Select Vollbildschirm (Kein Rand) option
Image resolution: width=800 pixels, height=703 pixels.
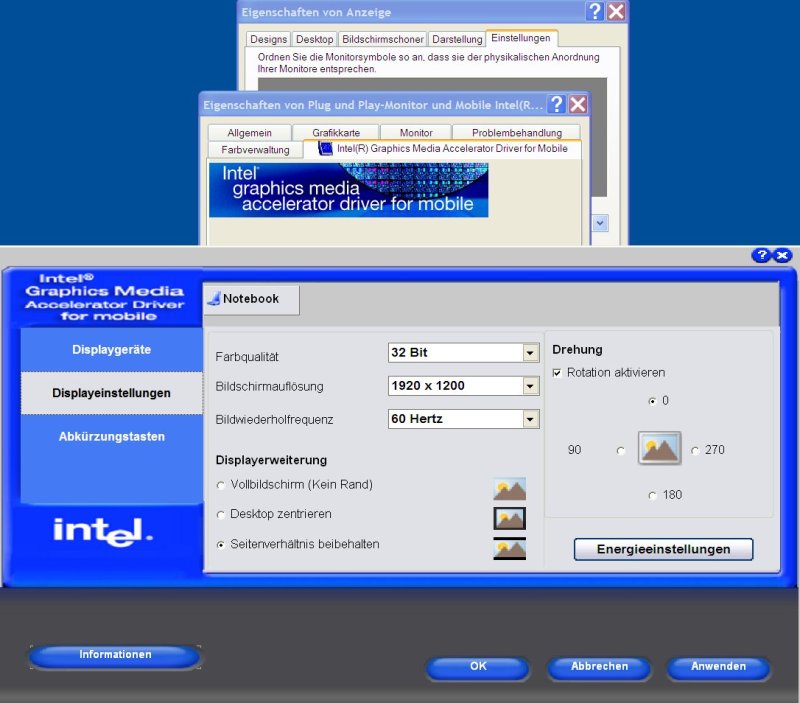coord(220,485)
